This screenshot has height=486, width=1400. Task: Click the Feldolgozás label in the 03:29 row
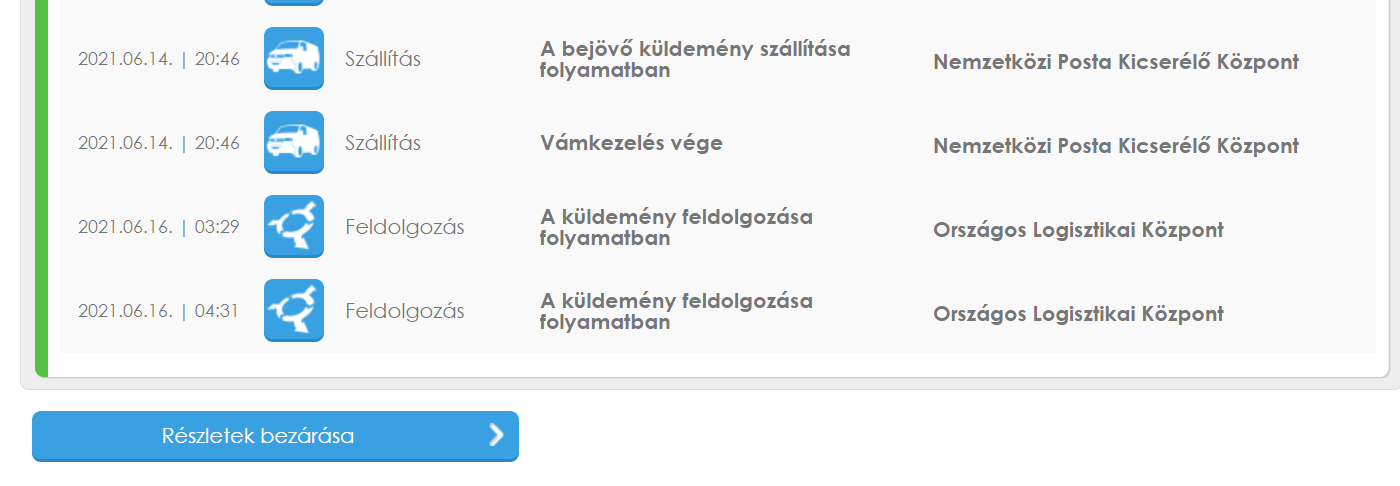click(x=405, y=227)
